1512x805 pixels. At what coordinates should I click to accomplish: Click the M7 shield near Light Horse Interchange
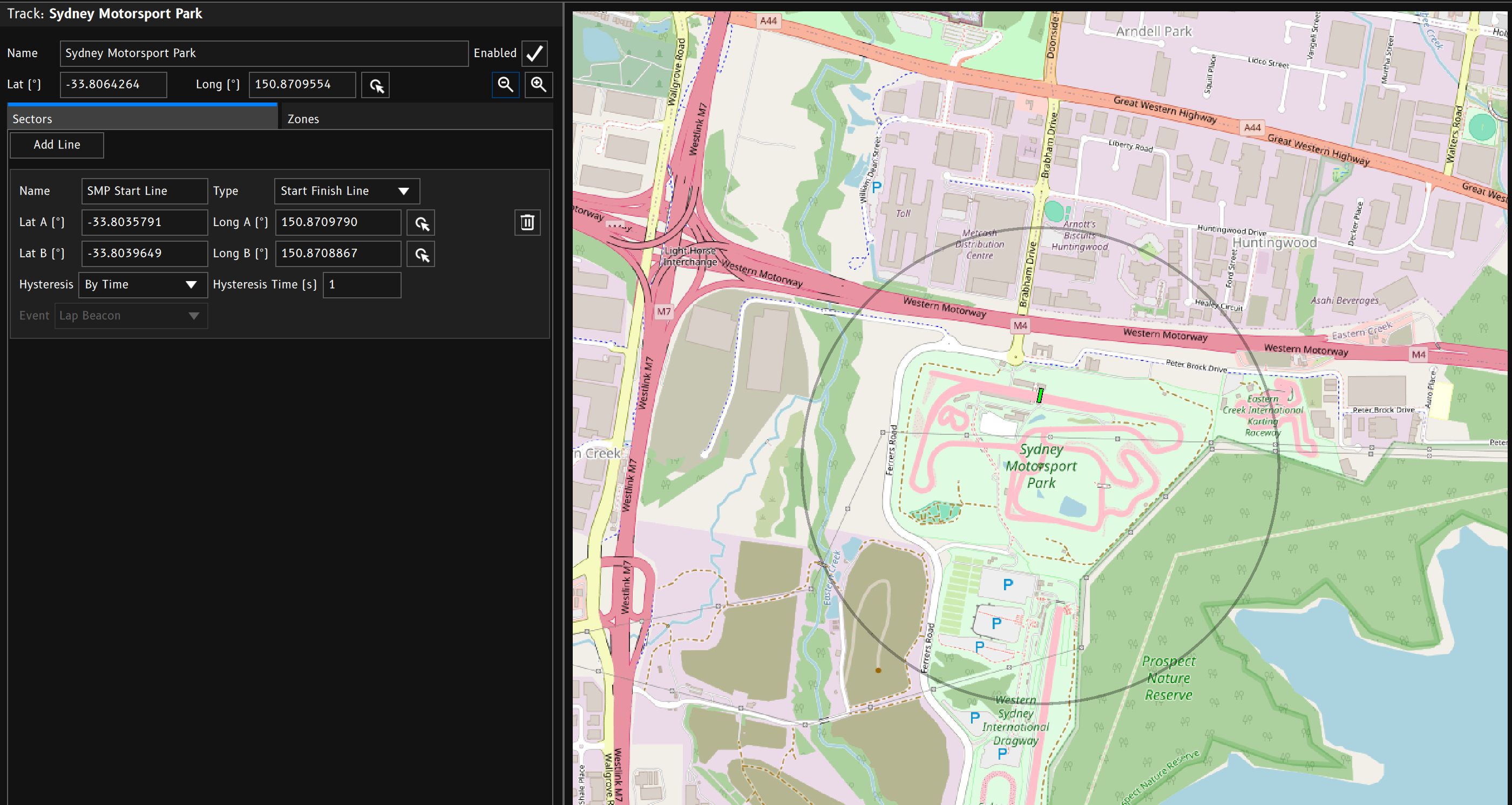tap(664, 311)
